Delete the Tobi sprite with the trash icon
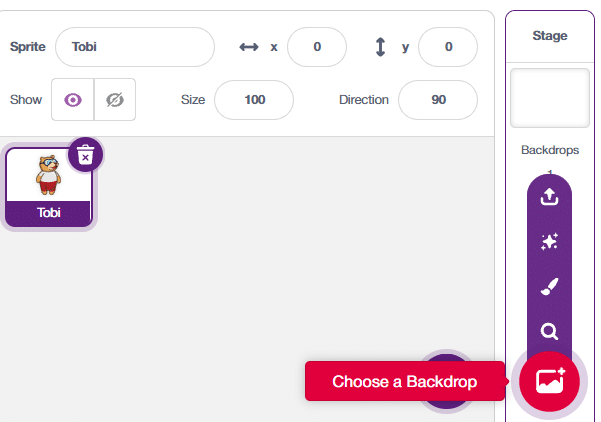Viewport: 601px width, 422px height. (86, 154)
